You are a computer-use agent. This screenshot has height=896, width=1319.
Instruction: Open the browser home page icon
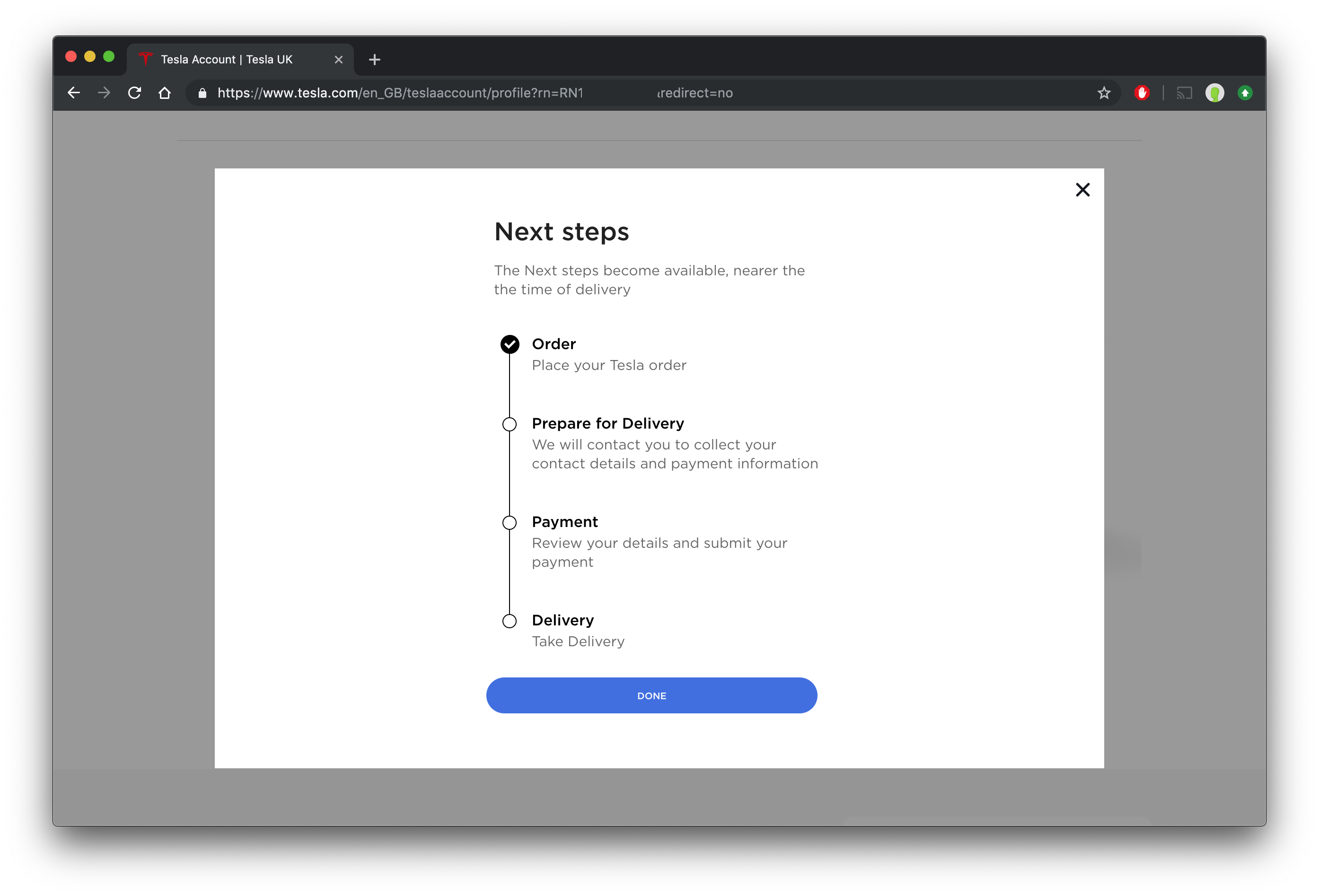coord(165,93)
